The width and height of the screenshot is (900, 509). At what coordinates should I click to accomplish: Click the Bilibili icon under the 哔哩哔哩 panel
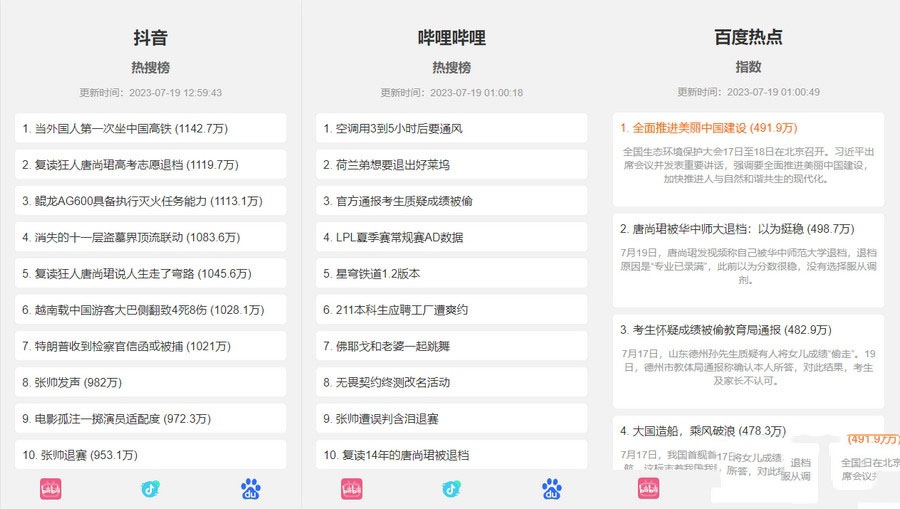[x=351, y=489]
